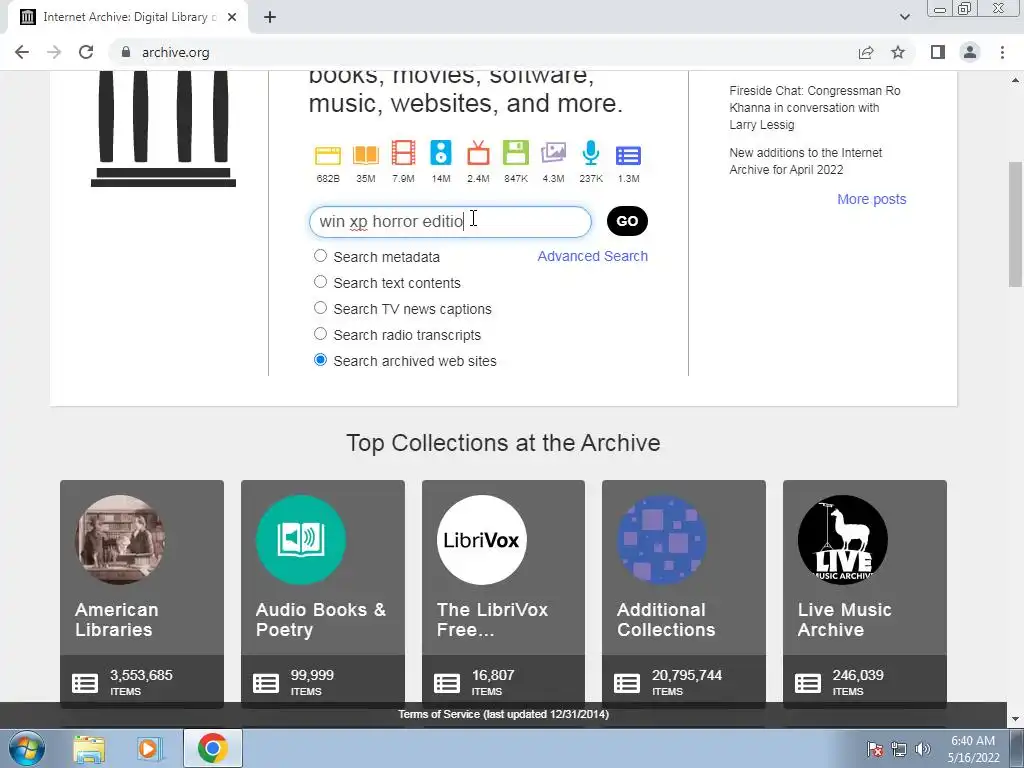Click scrollbar up arrow

(x=1015, y=80)
